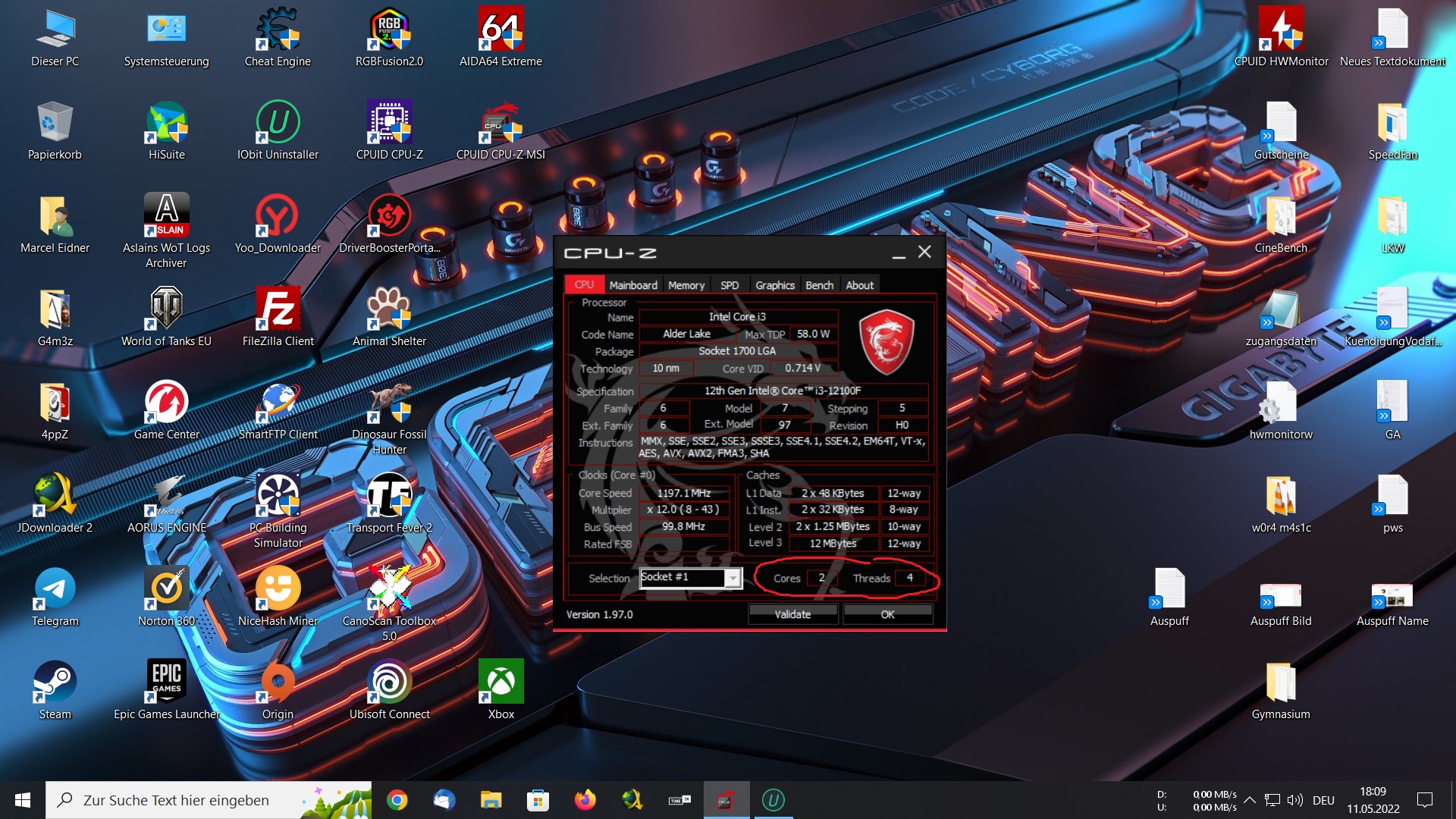Screen dimensions: 1456x819
Task: Switch to the SPD tab
Action: (730, 285)
